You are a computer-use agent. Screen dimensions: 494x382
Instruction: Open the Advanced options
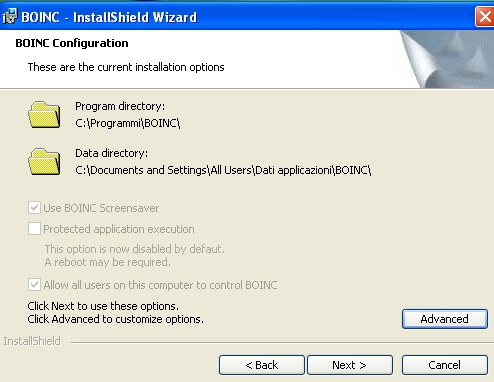pyautogui.click(x=445, y=319)
